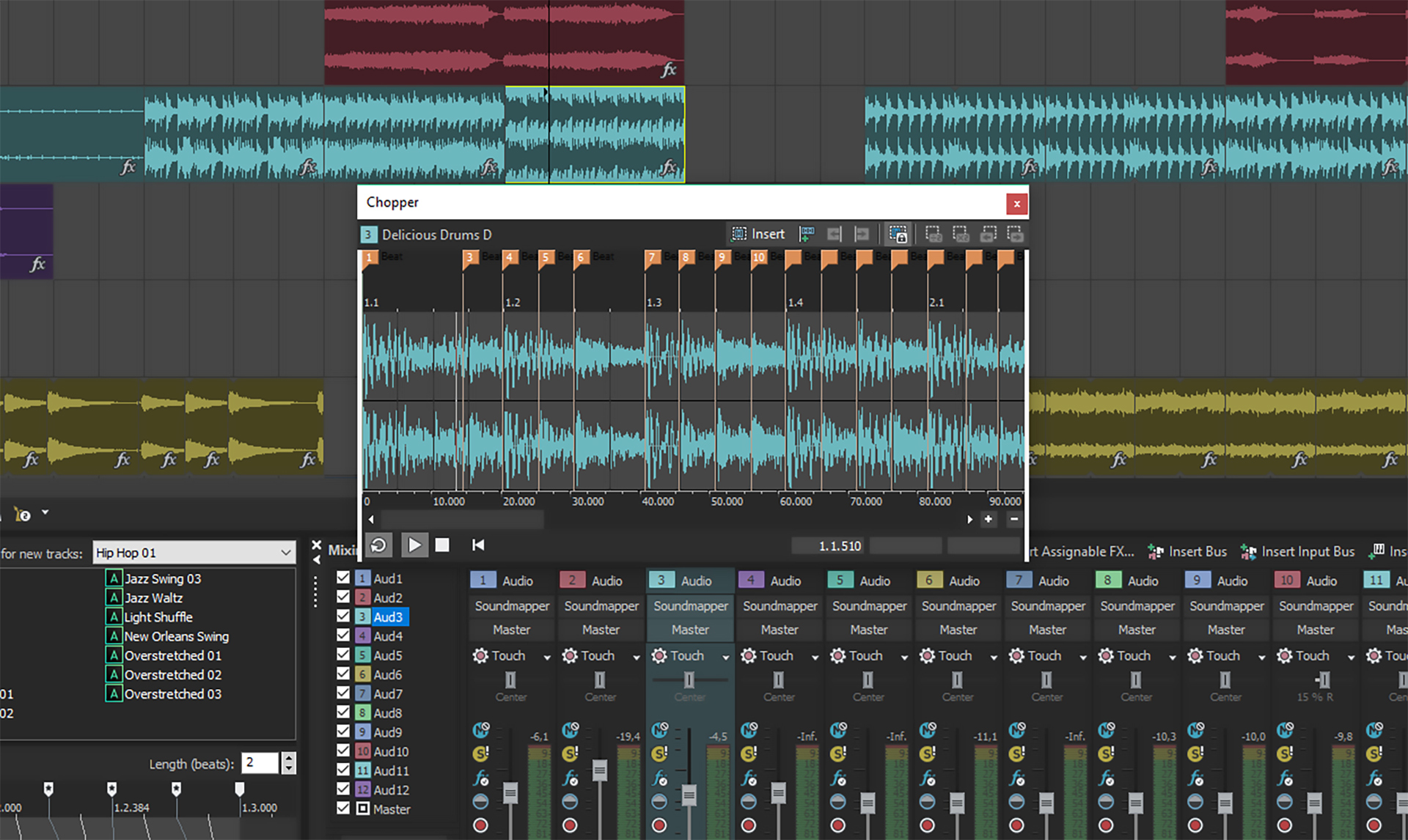Toggle Link Arrow to Selection lock icon
The image size is (1408, 840).
898,234
